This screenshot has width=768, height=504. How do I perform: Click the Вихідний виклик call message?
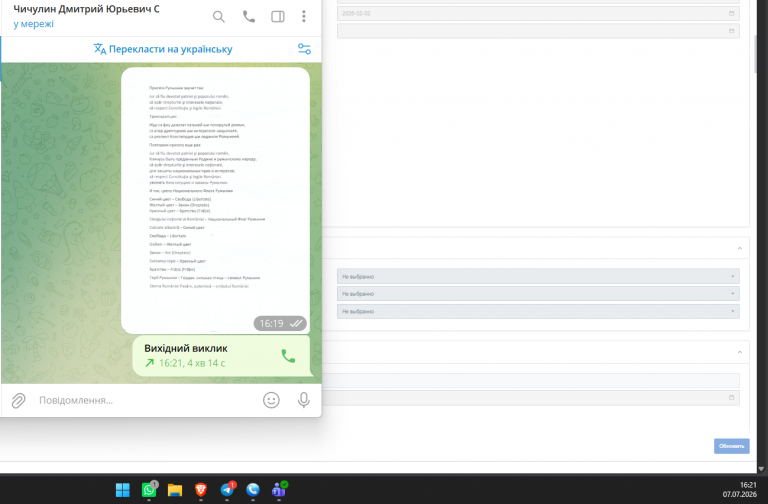pyautogui.click(x=221, y=356)
